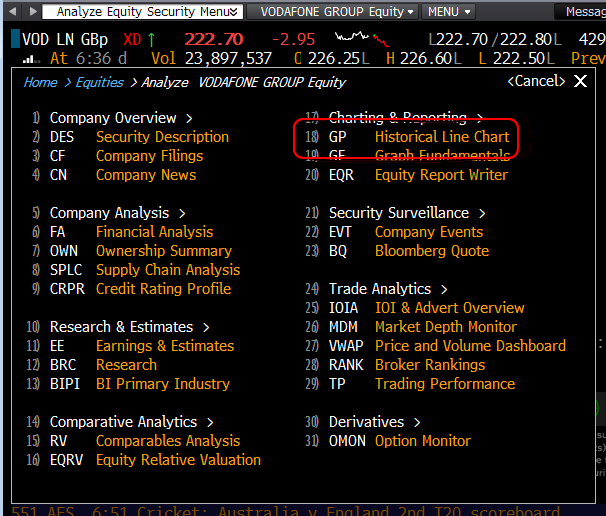Expand the Research & Estimates section

point(129,327)
